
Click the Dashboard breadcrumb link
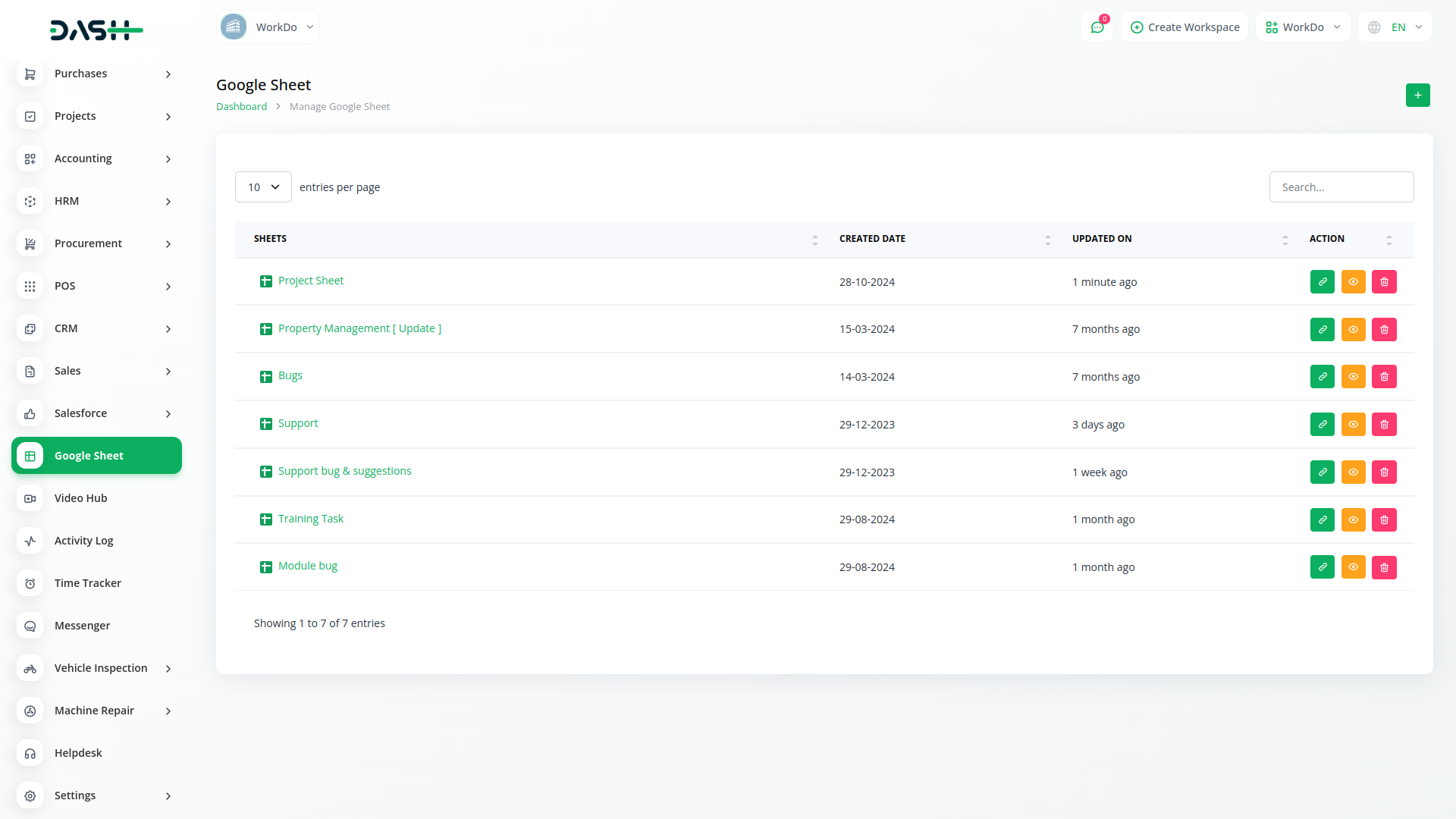241,107
